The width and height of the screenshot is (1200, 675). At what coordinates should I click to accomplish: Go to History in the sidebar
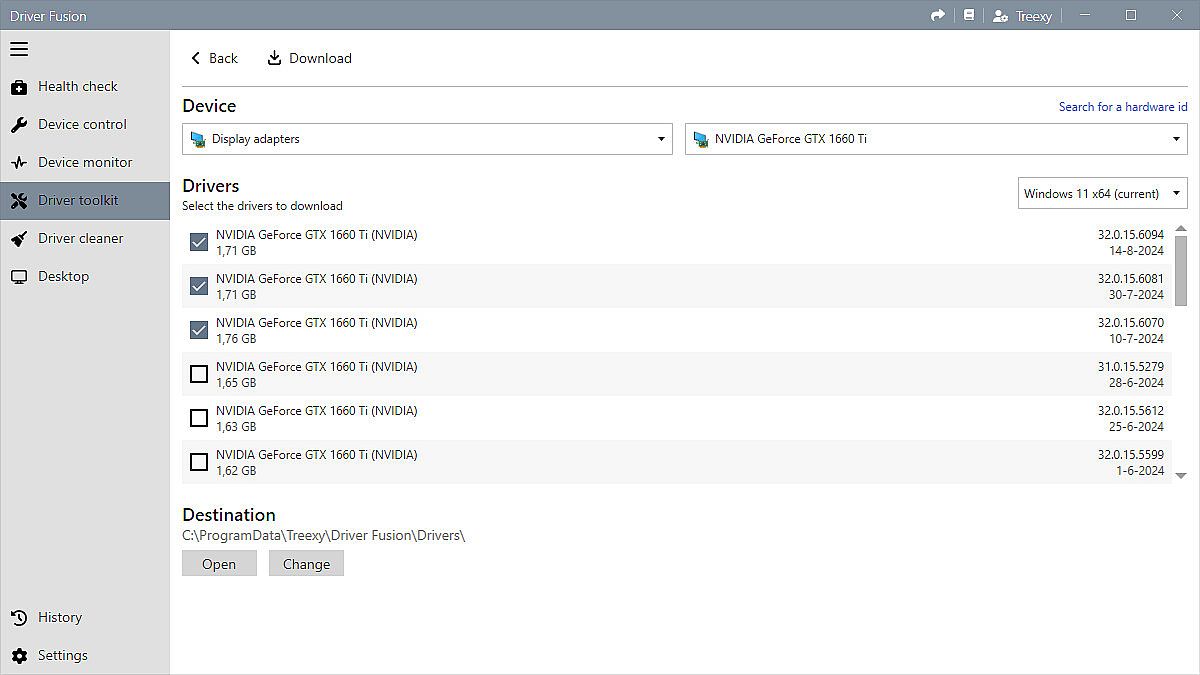pos(59,618)
